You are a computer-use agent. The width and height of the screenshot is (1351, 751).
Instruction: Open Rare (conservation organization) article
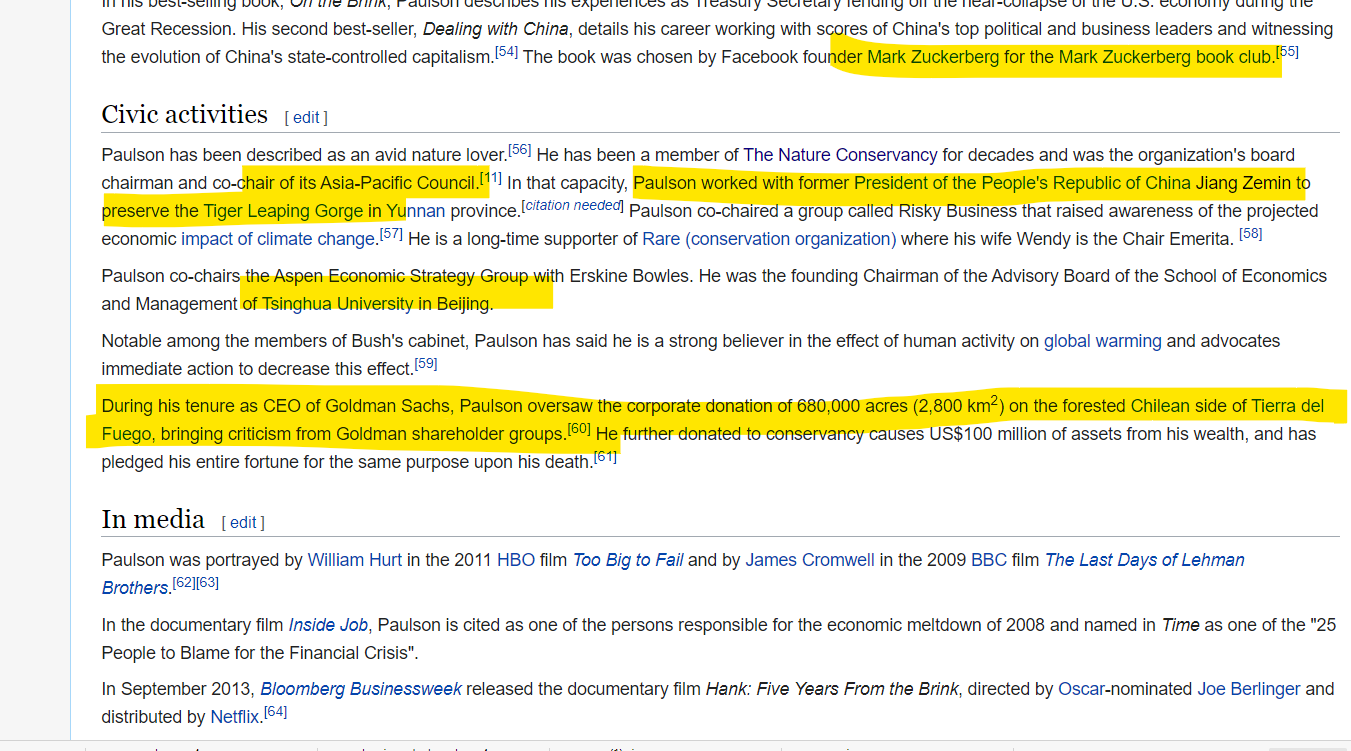769,239
